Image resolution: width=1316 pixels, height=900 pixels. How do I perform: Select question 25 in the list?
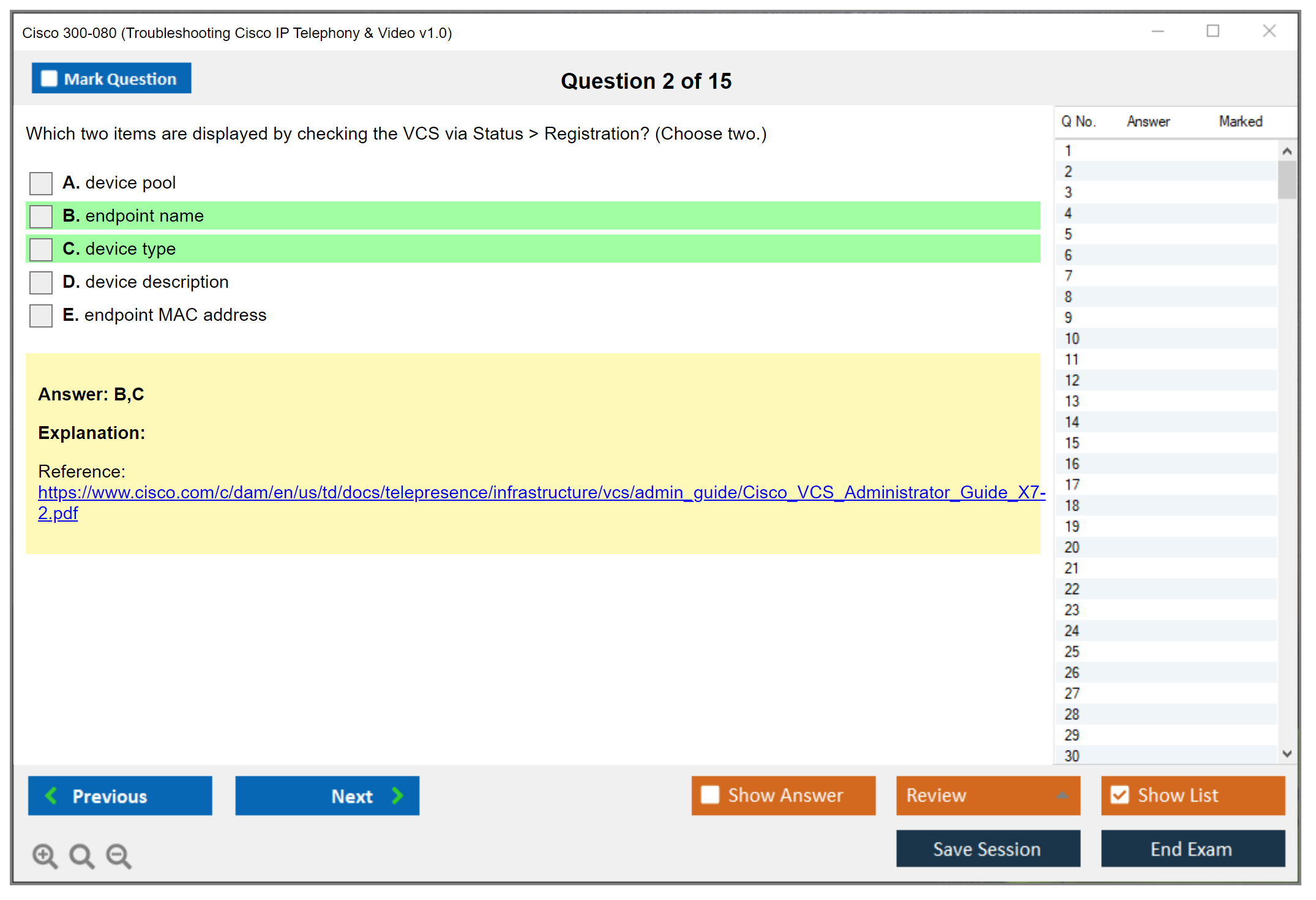coord(1072,651)
